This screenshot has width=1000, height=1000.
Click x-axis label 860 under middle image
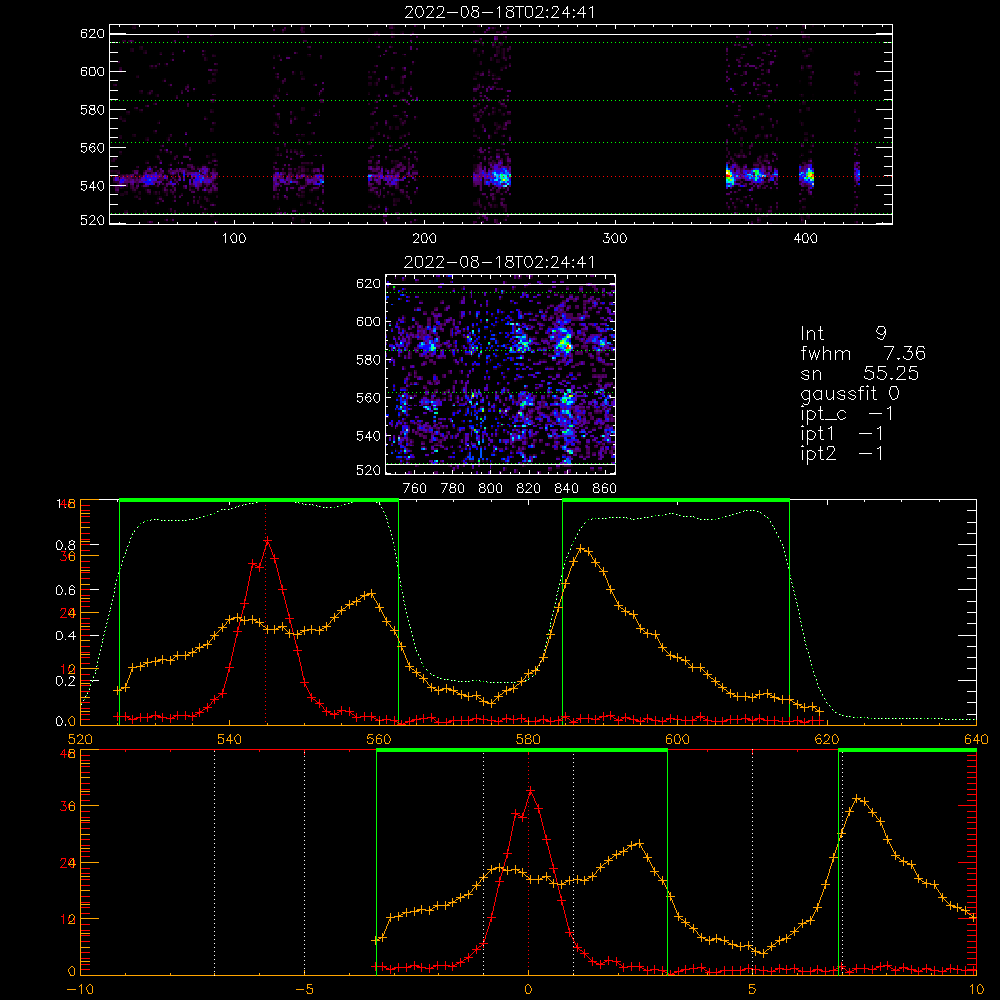(605, 489)
